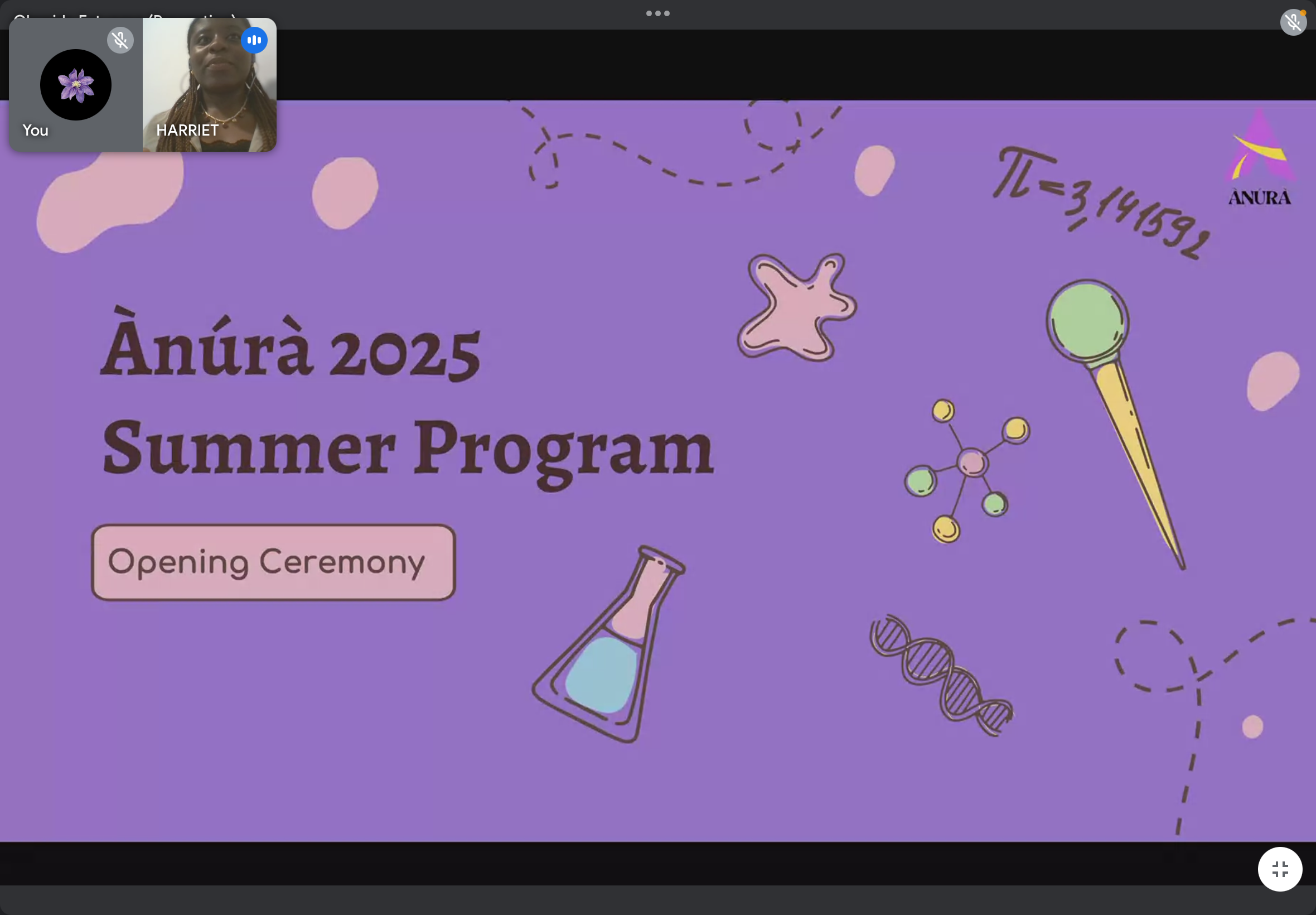The width and height of the screenshot is (1316, 915).
Task: Click the 'Ànúrà 2025' heading text
Action: 291,345
